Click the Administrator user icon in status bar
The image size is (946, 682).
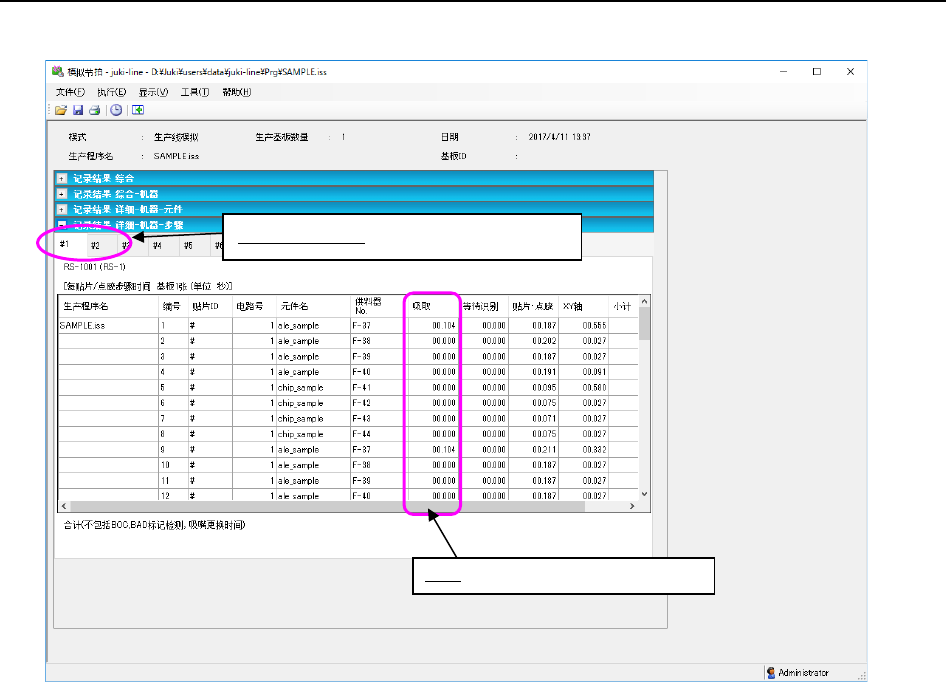pyautogui.click(x=771, y=673)
